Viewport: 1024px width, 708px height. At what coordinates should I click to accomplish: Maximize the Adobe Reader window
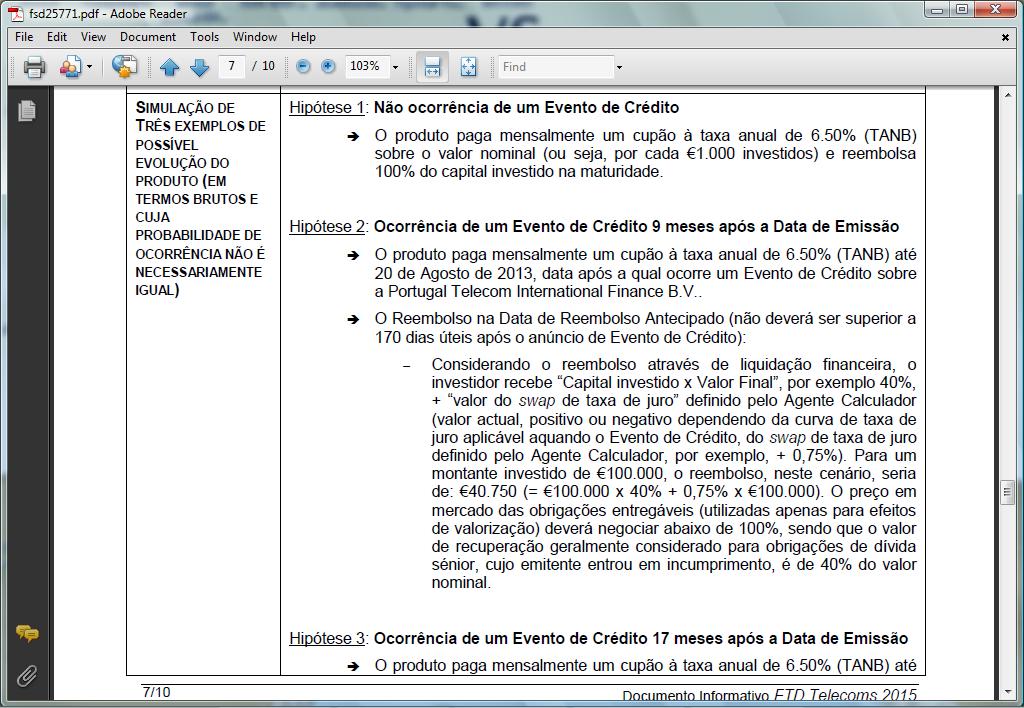point(962,10)
